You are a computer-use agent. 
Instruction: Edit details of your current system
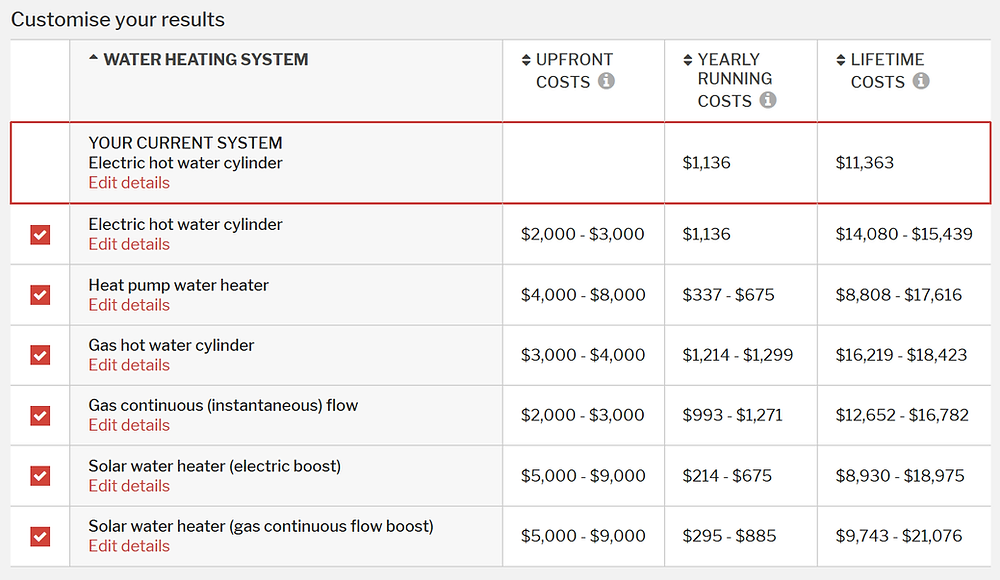pos(129,183)
